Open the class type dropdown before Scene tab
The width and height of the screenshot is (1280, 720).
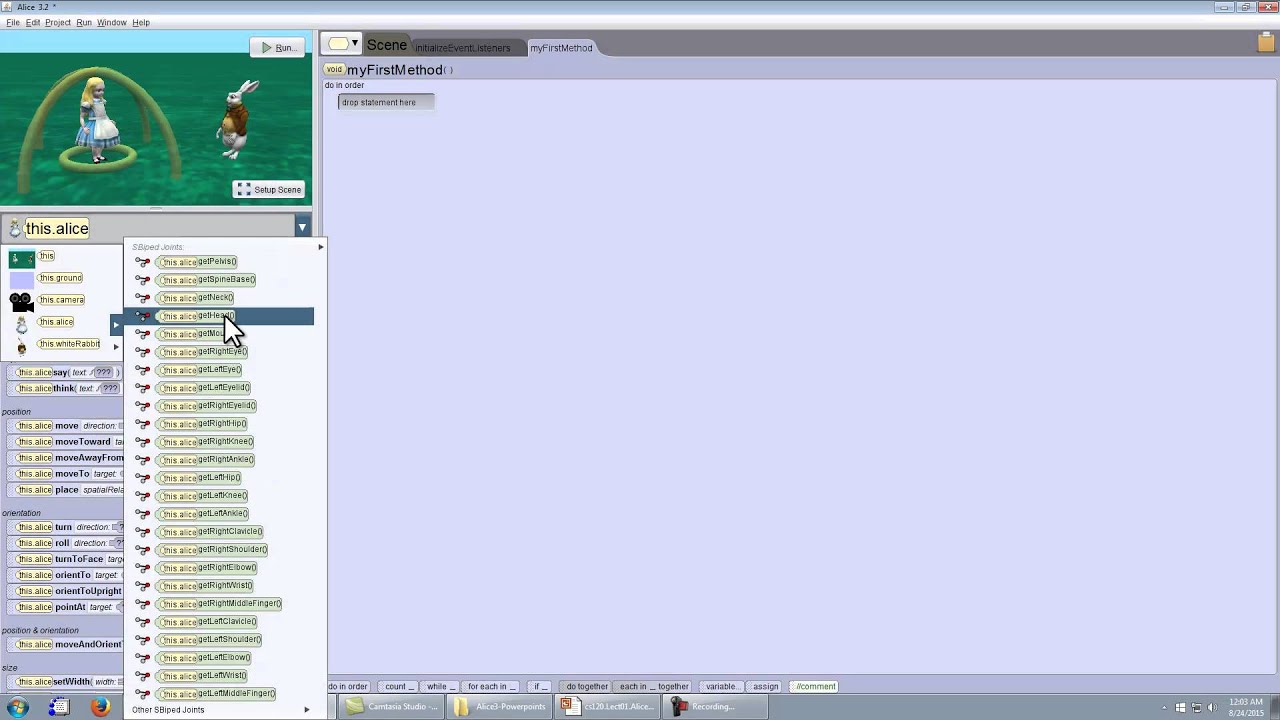(x=343, y=44)
